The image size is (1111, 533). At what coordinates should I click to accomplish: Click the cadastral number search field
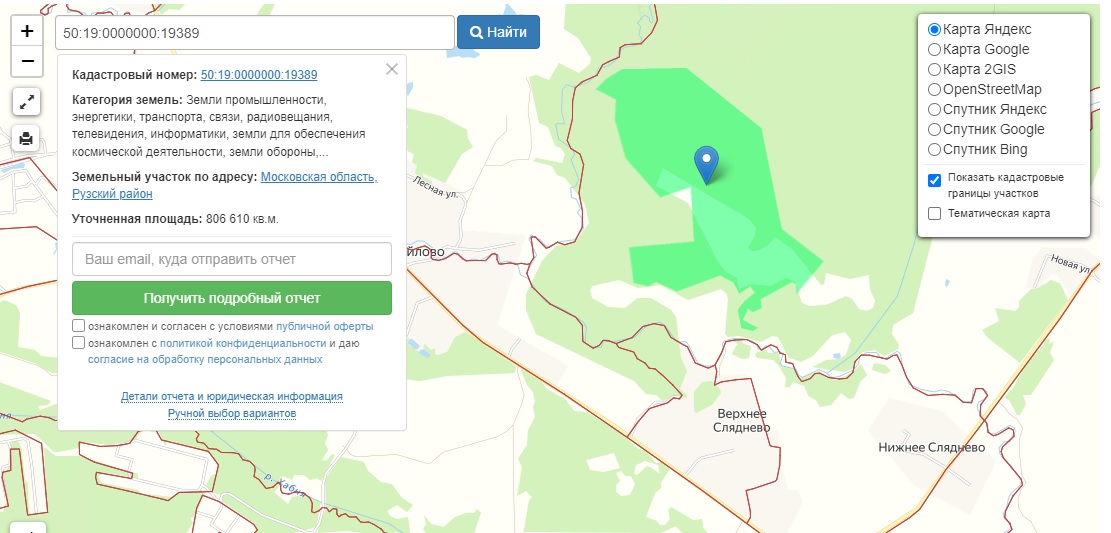pyautogui.click(x=255, y=32)
